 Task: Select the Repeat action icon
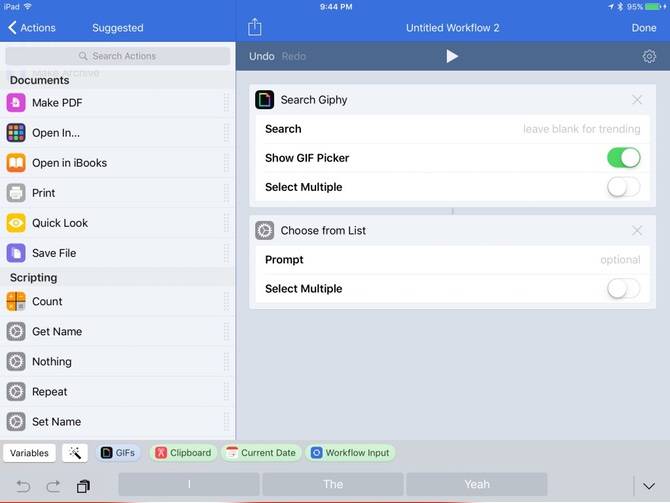[x=16, y=391]
